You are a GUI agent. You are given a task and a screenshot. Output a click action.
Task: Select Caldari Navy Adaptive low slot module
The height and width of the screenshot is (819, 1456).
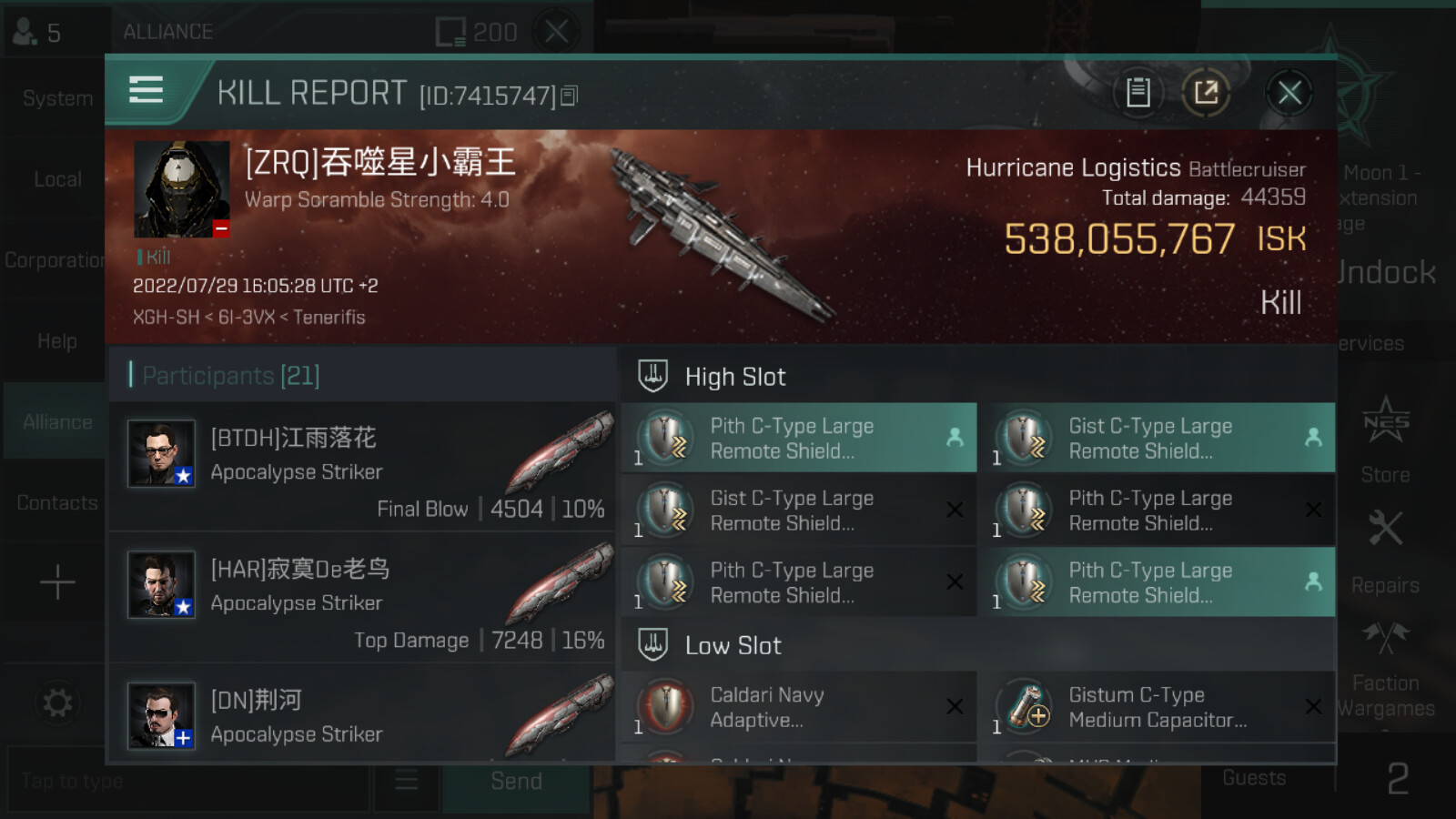tap(799, 707)
